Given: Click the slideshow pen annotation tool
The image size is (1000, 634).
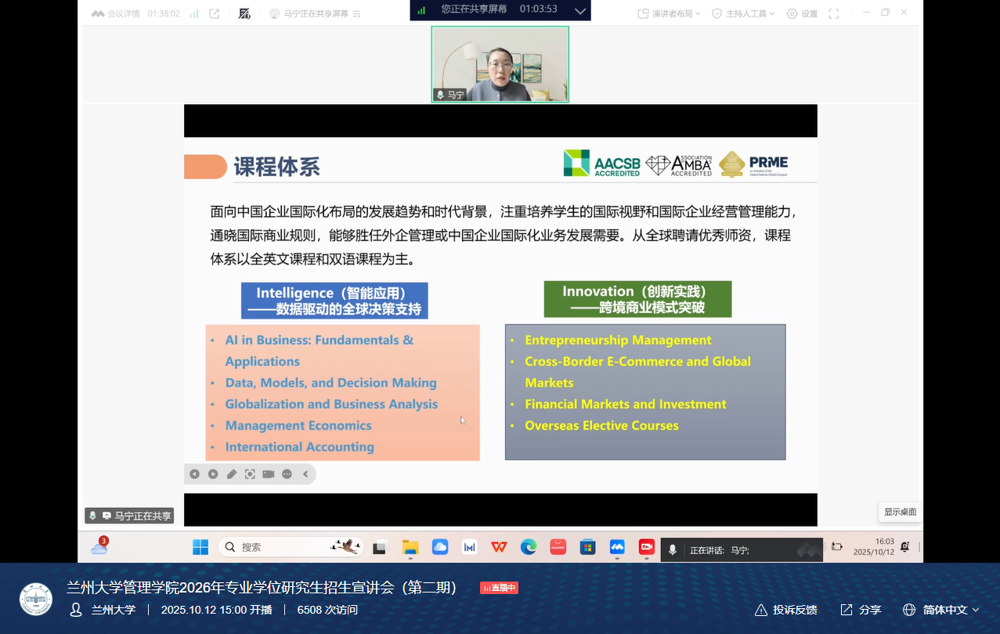Looking at the screenshot, I should pos(231,474).
